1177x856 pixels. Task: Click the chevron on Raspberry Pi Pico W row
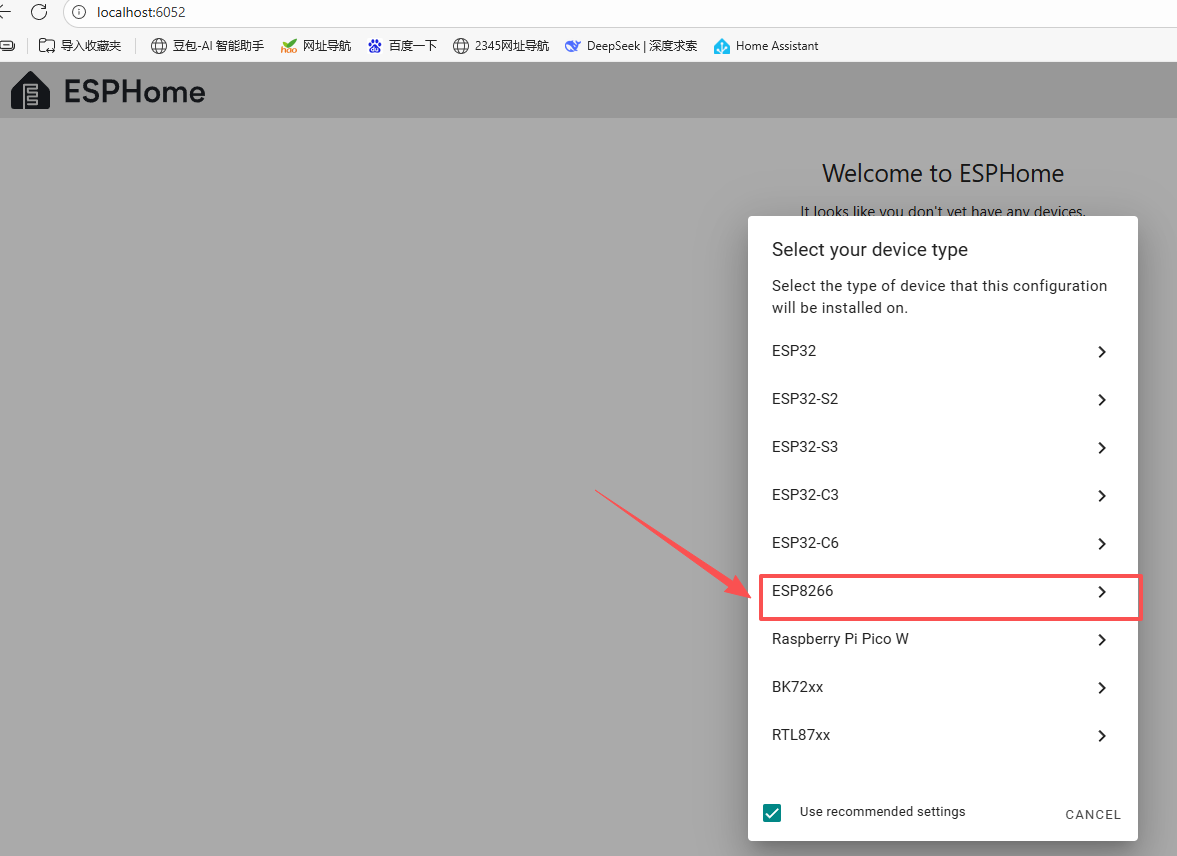(x=1102, y=640)
